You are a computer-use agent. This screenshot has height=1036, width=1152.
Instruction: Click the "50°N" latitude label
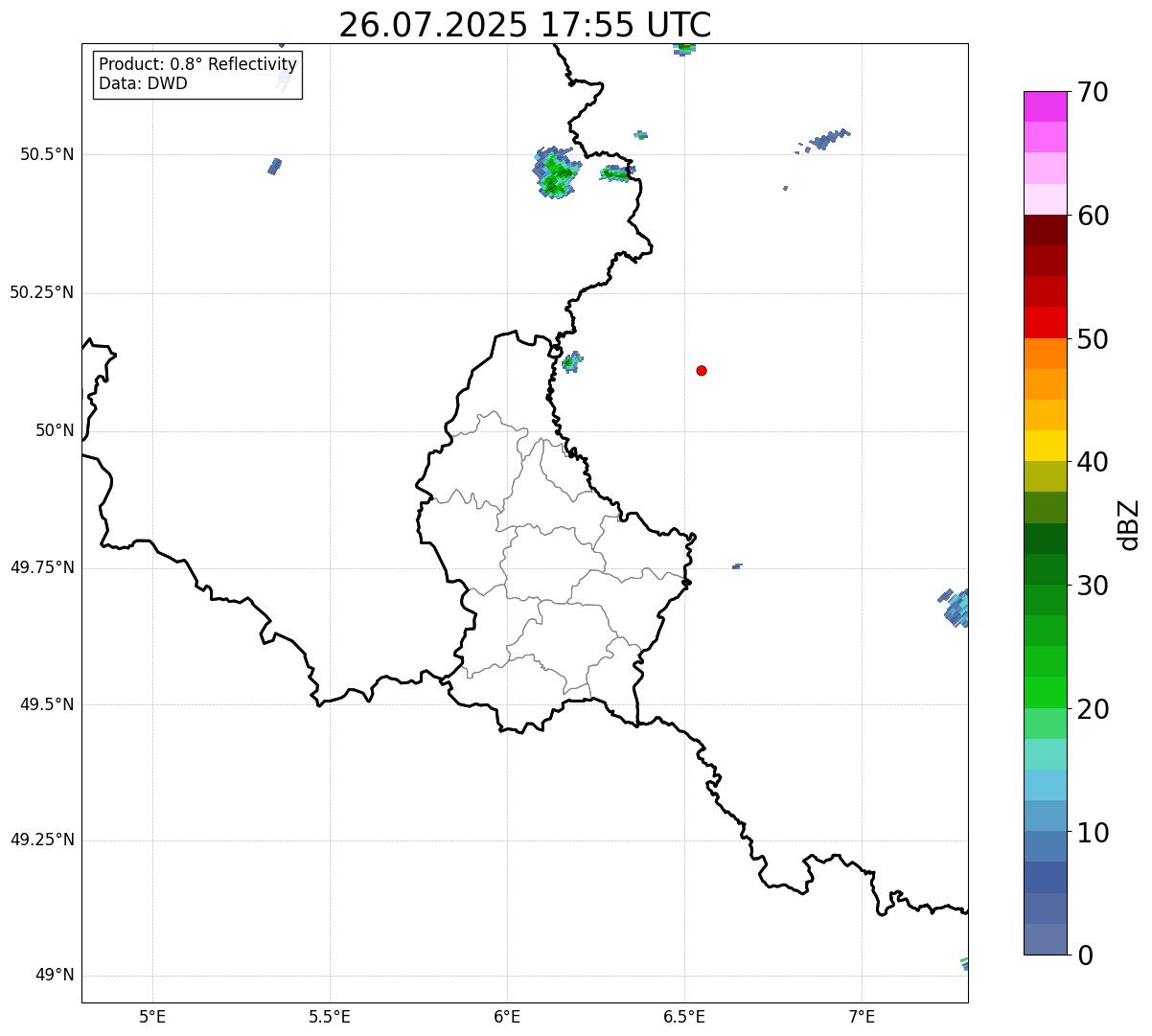click(x=55, y=430)
